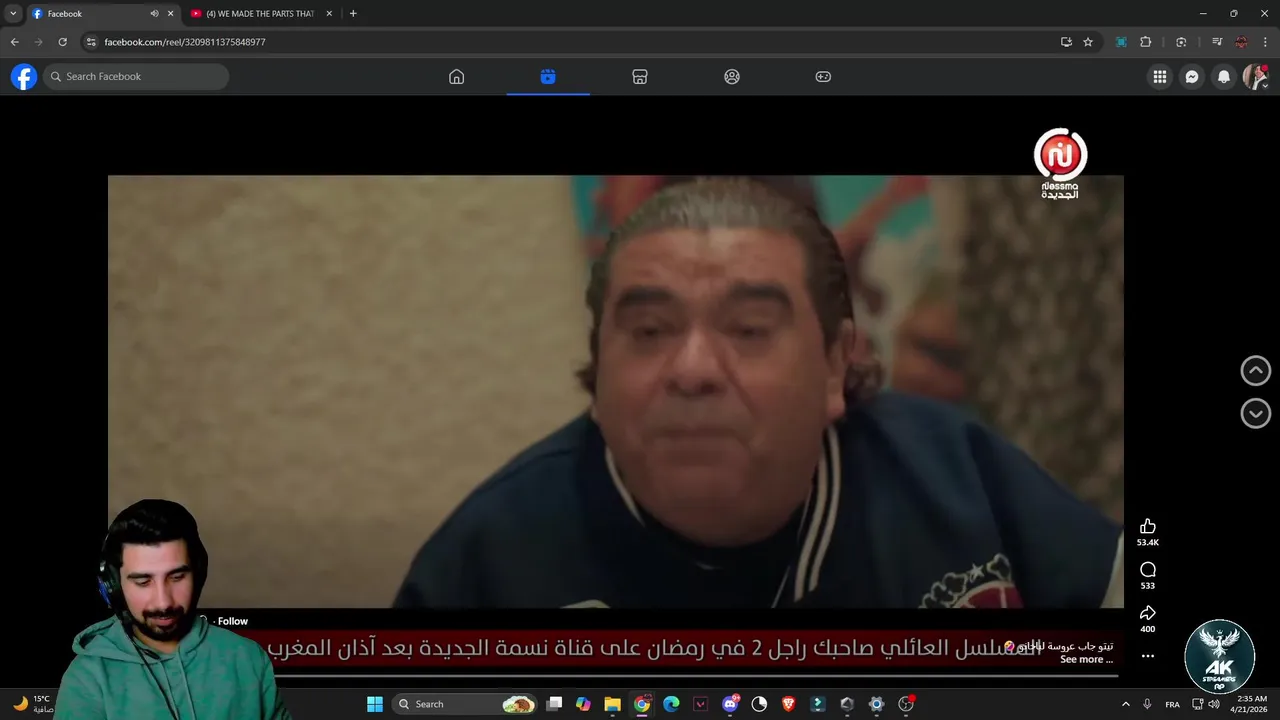Share the reel with the arrow icon
The height and width of the screenshot is (720, 1280).
click(x=1148, y=613)
